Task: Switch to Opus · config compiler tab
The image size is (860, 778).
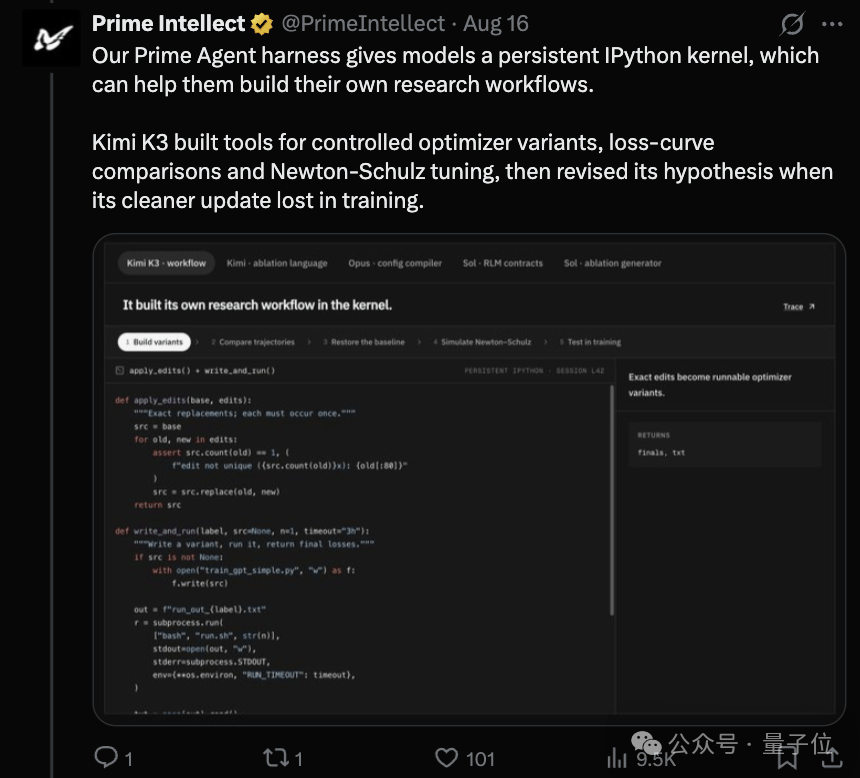Action: click(x=395, y=263)
